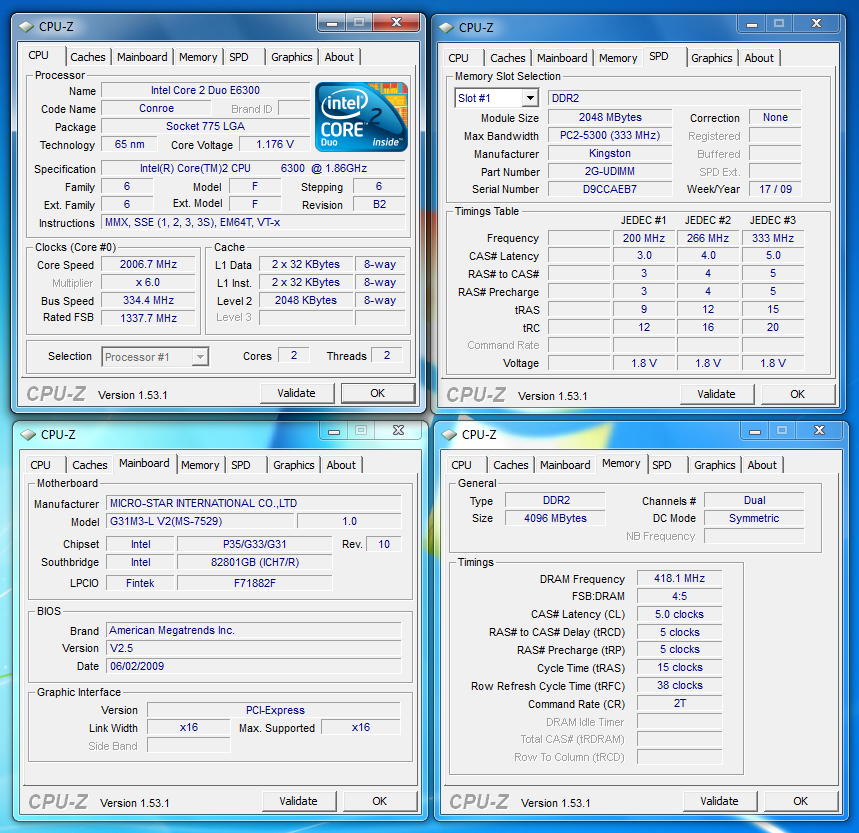Close the SPD tab window
The height and width of the screenshot is (833, 859).
coord(816,24)
